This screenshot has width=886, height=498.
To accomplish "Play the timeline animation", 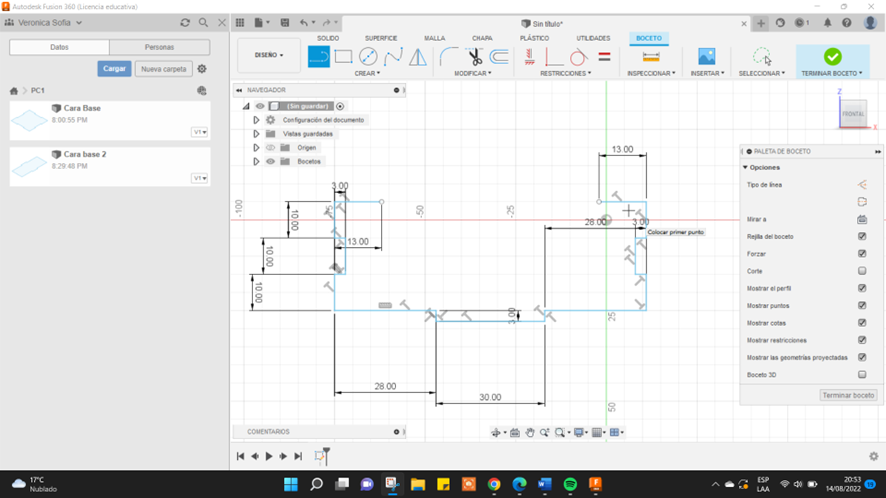I will [269, 456].
